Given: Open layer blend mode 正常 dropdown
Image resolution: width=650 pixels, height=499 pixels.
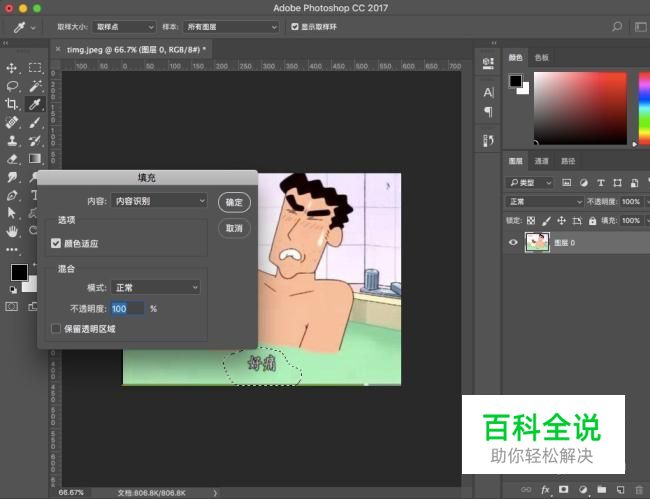Looking at the screenshot, I should pyautogui.click(x=544, y=202).
